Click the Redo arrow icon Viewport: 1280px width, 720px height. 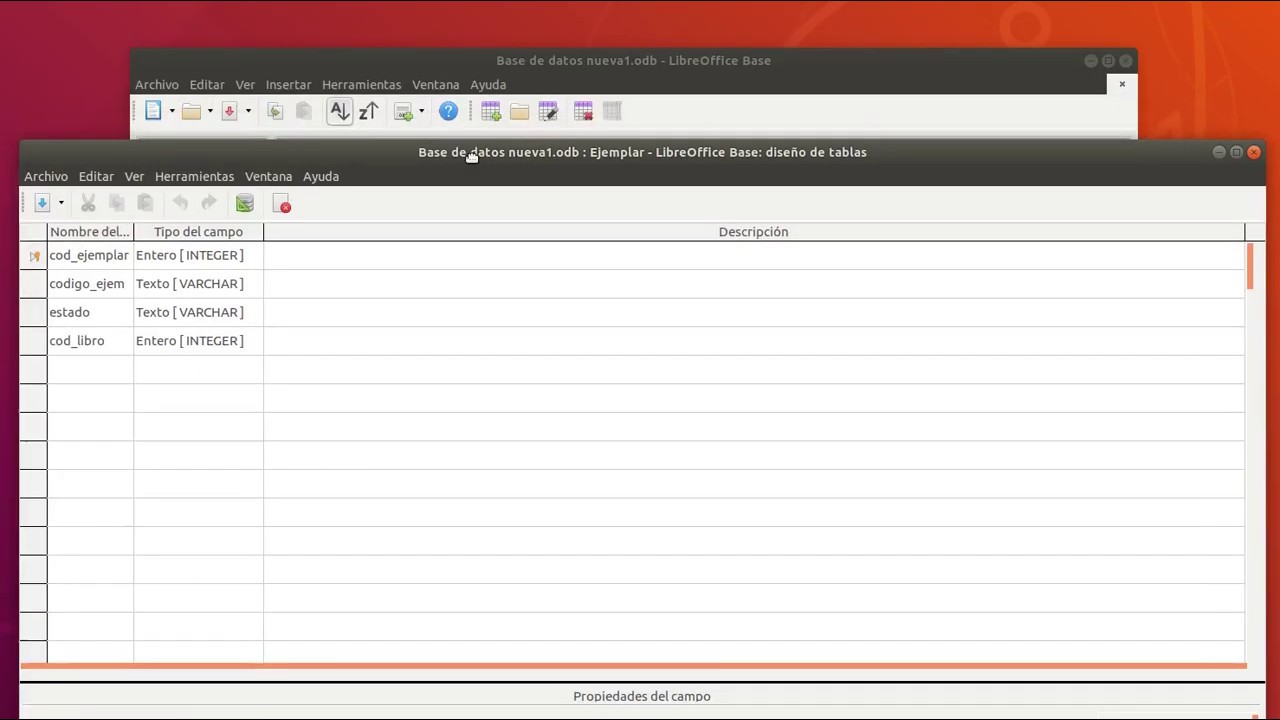209,204
